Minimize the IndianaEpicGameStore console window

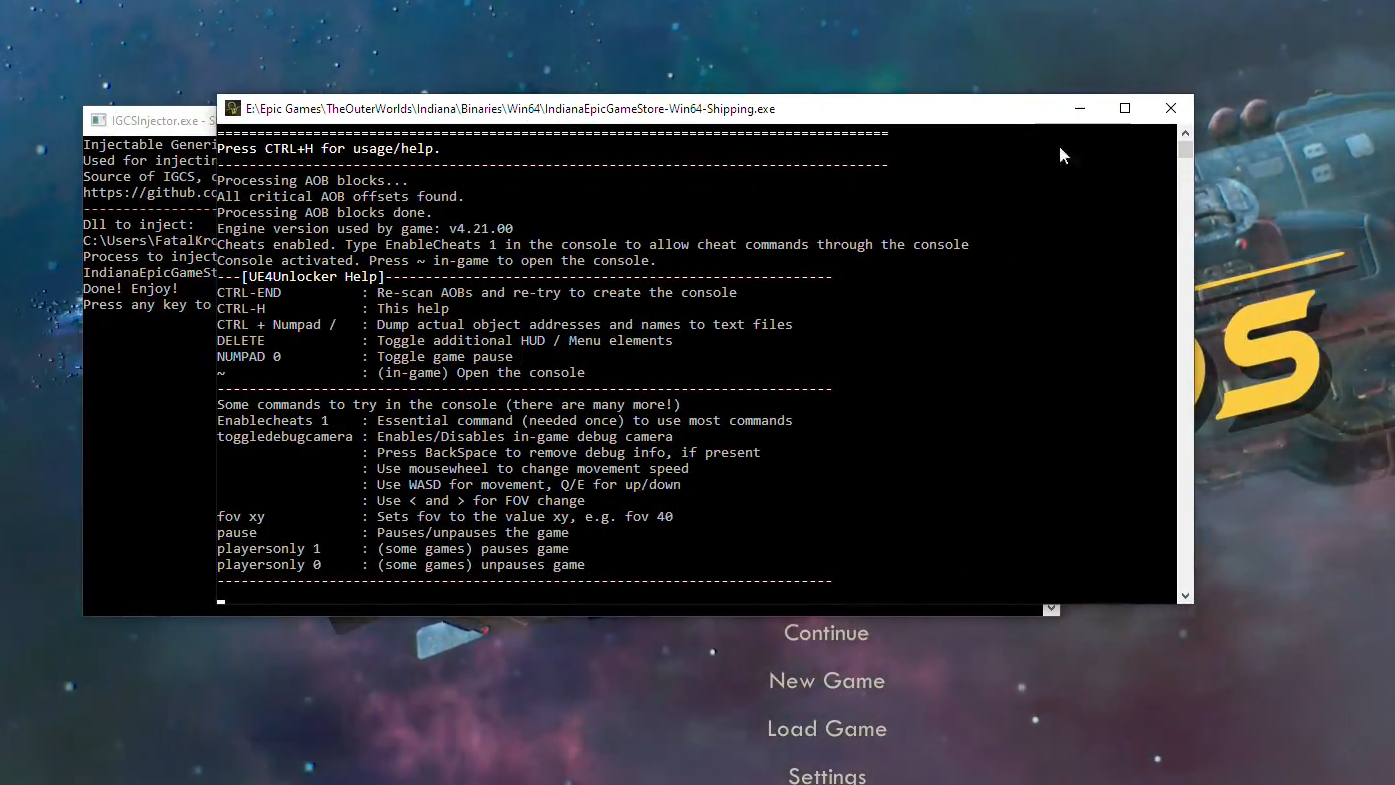tap(1080, 109)
